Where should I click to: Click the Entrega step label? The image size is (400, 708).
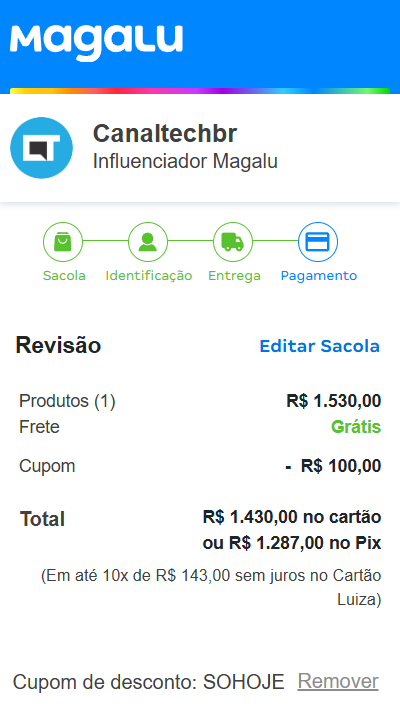coord(234,276)
